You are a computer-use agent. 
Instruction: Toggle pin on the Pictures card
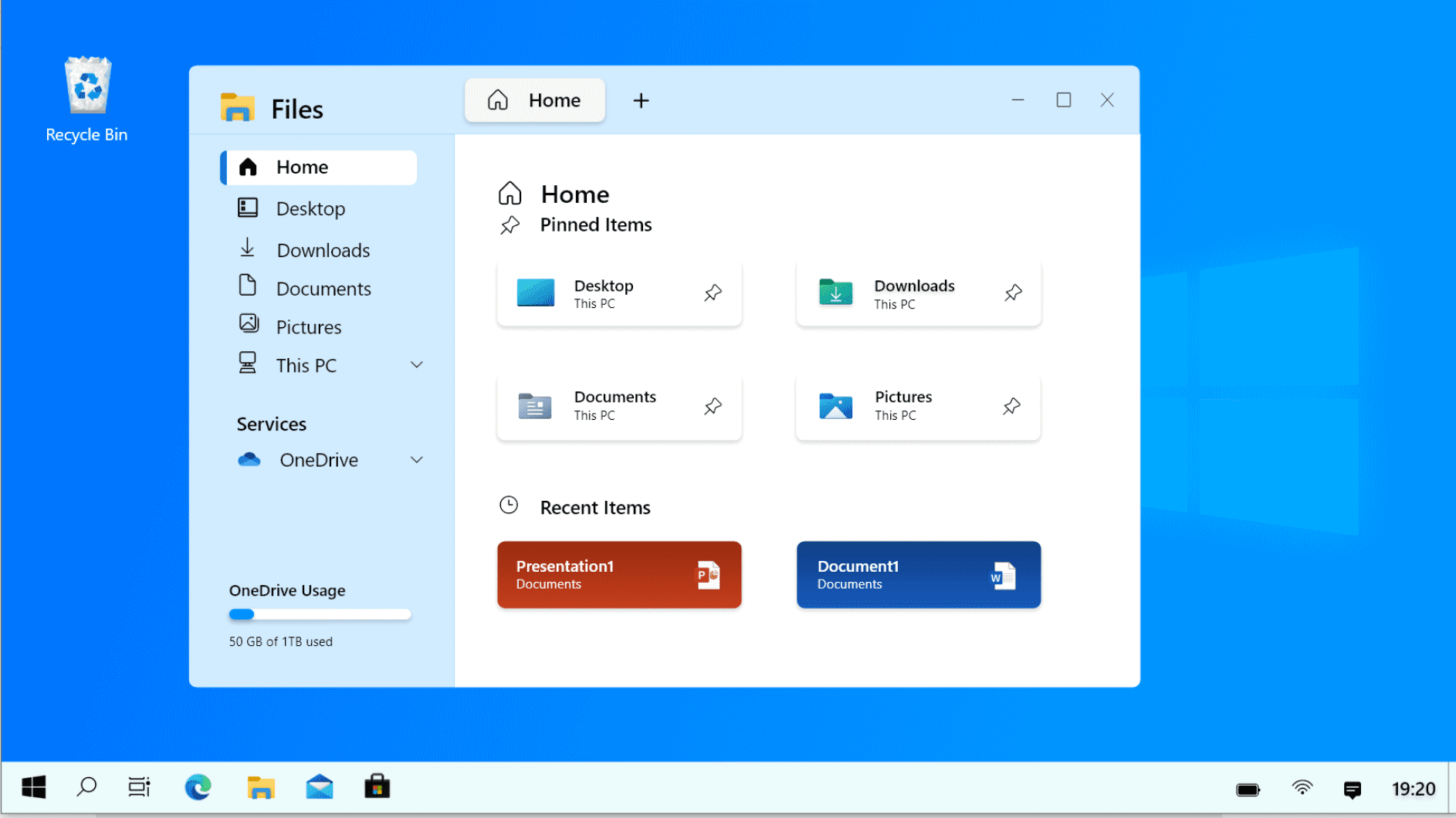click(x=1011, y=406)
